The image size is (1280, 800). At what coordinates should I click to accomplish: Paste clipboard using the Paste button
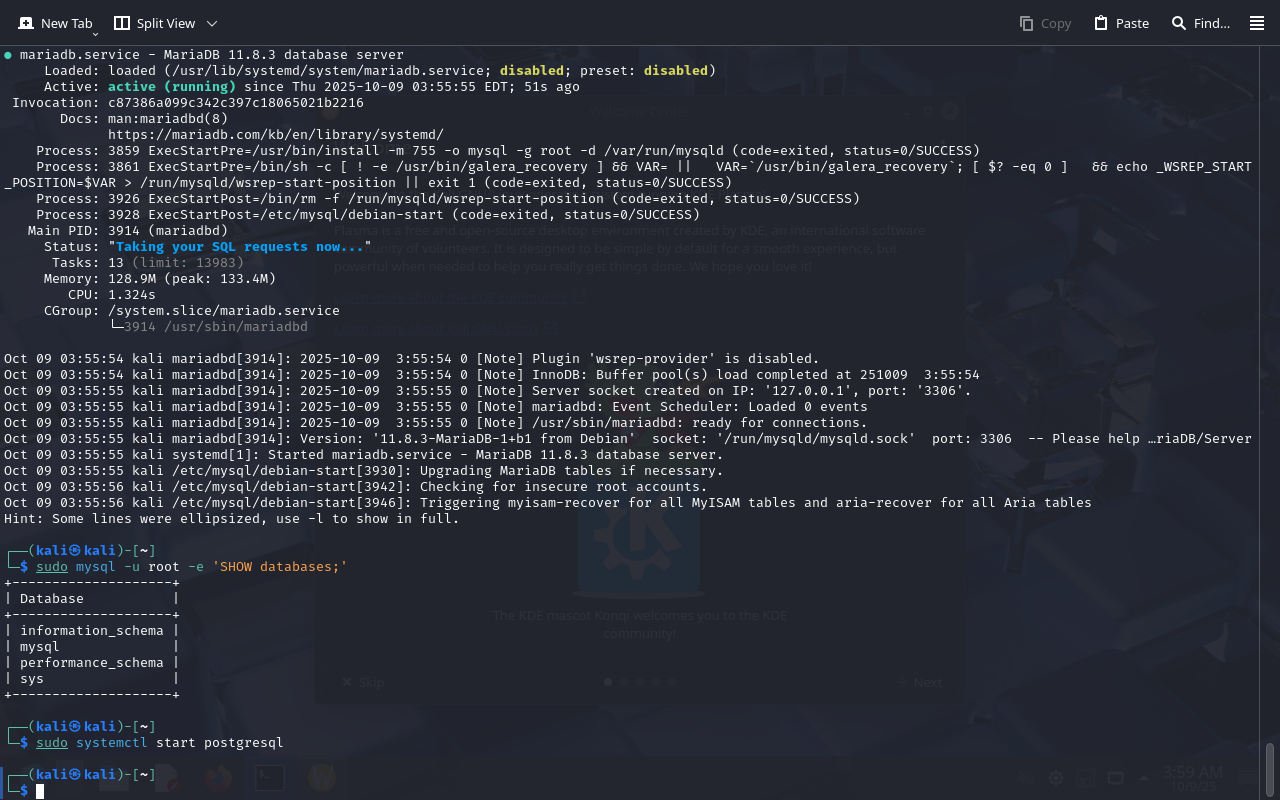pyautogui.click(x=1121, y=23)
